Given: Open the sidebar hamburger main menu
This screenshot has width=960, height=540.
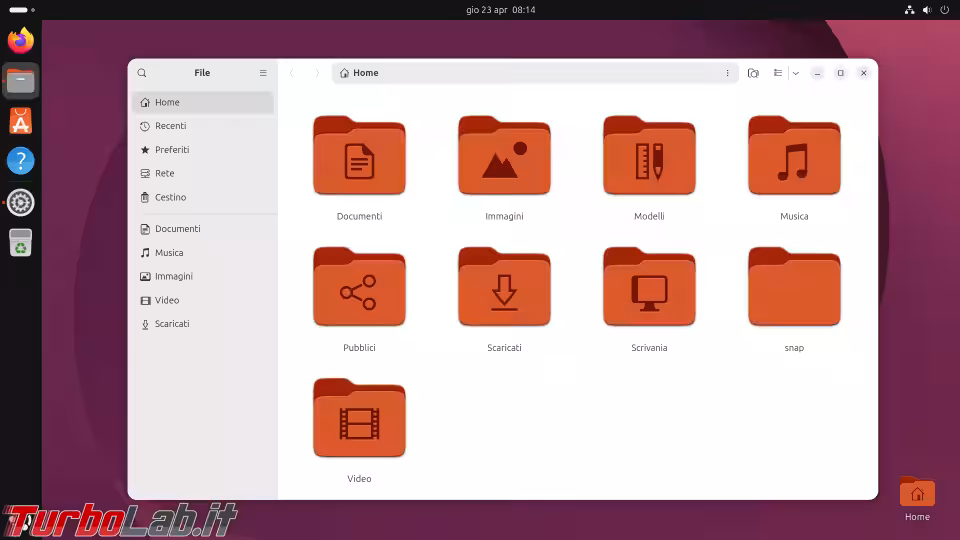Looking at the screenshot, I should (x=263, y=73).
